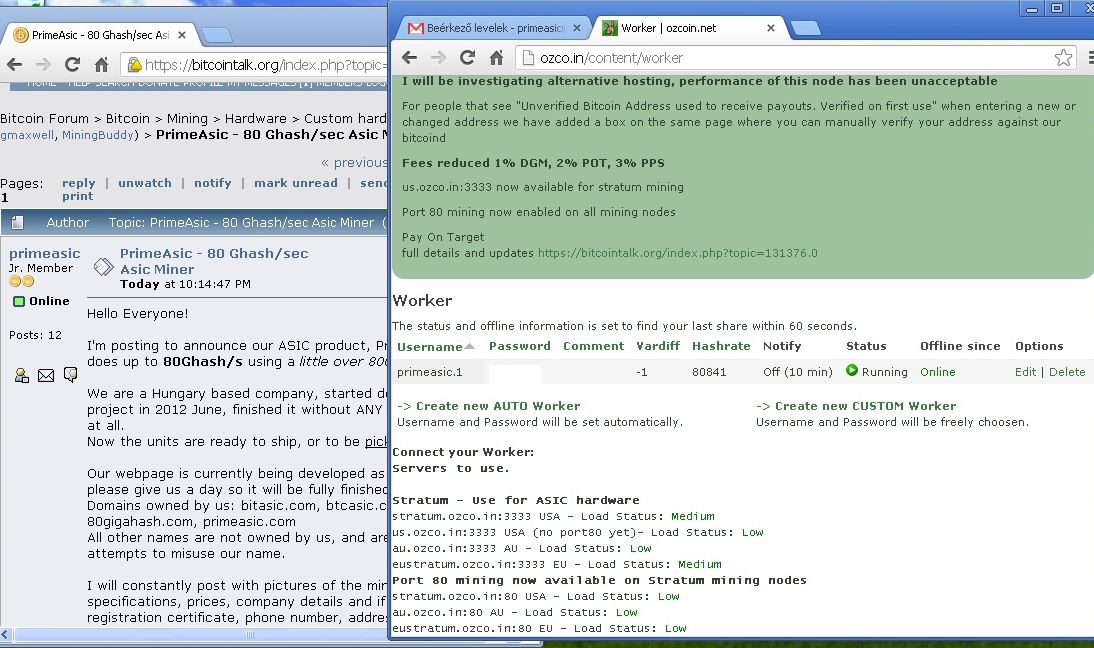Delete the primeasic.1 worker

[1067, 372]
